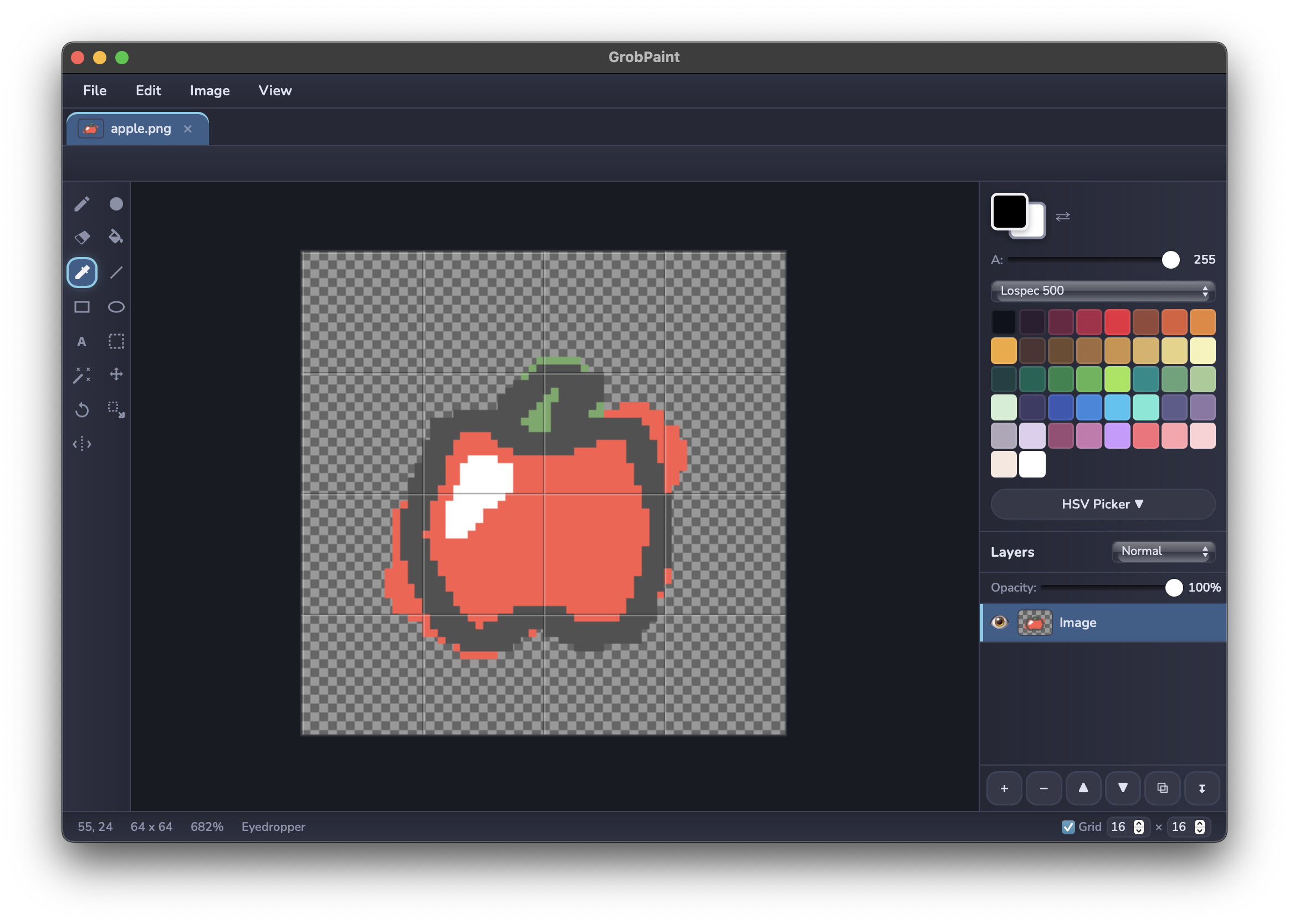Select the Eraser tool
1289x924 pixels.
82,238
